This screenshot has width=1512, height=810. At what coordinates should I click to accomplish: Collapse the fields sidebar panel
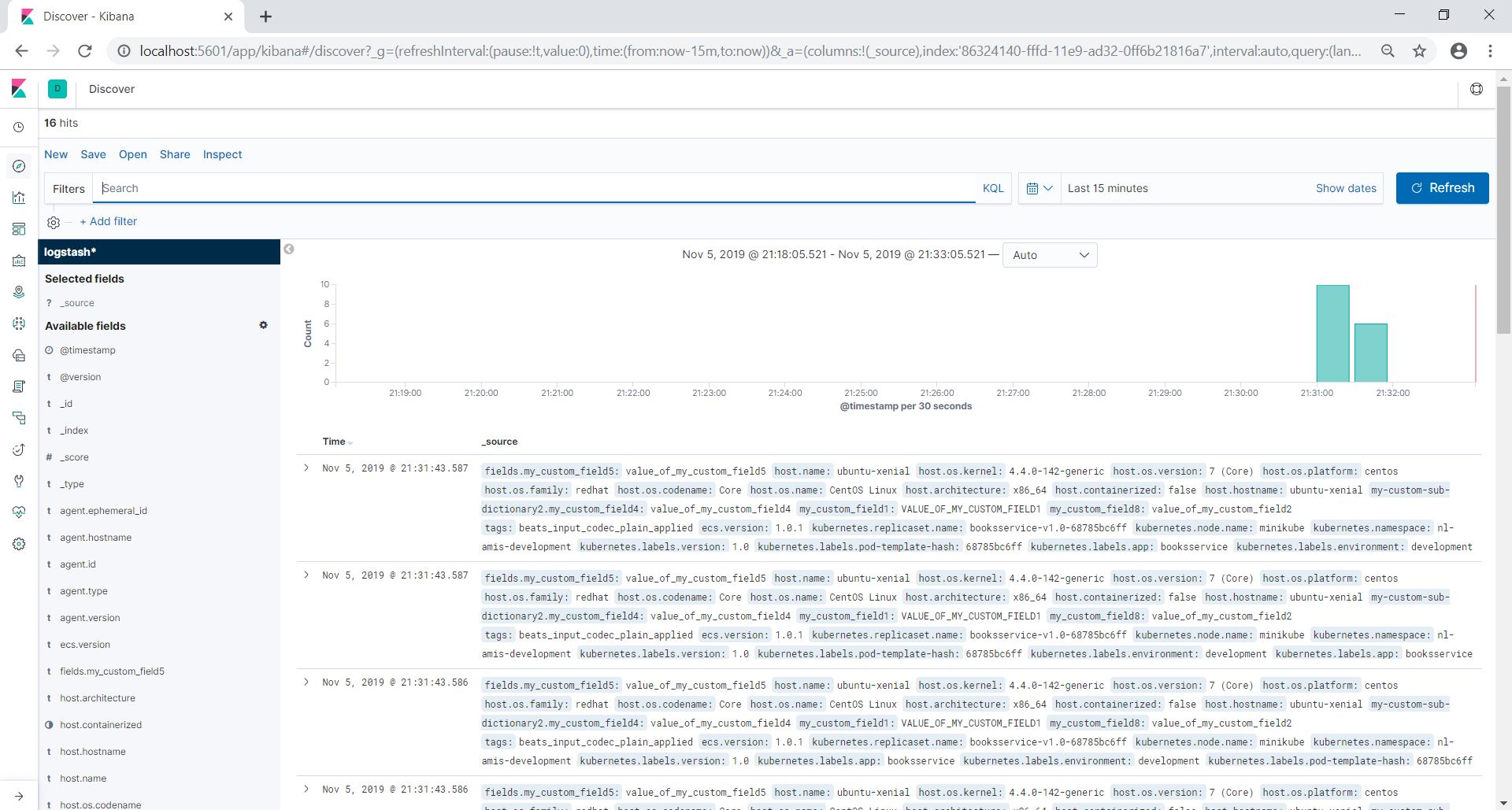coord(289,250)
